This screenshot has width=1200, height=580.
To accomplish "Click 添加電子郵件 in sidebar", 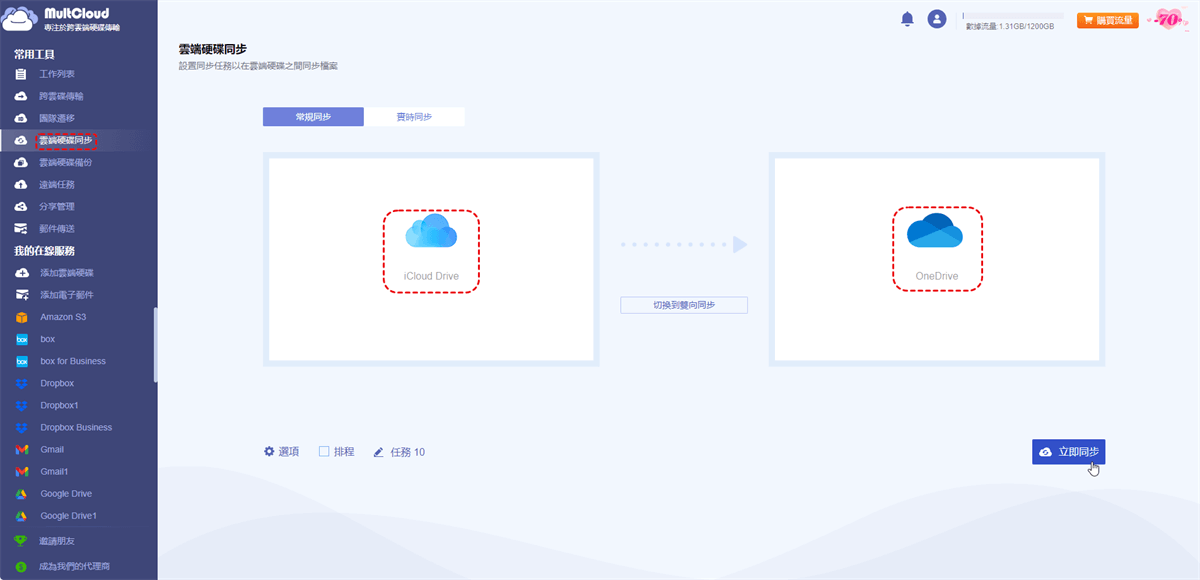I will 66,295.
